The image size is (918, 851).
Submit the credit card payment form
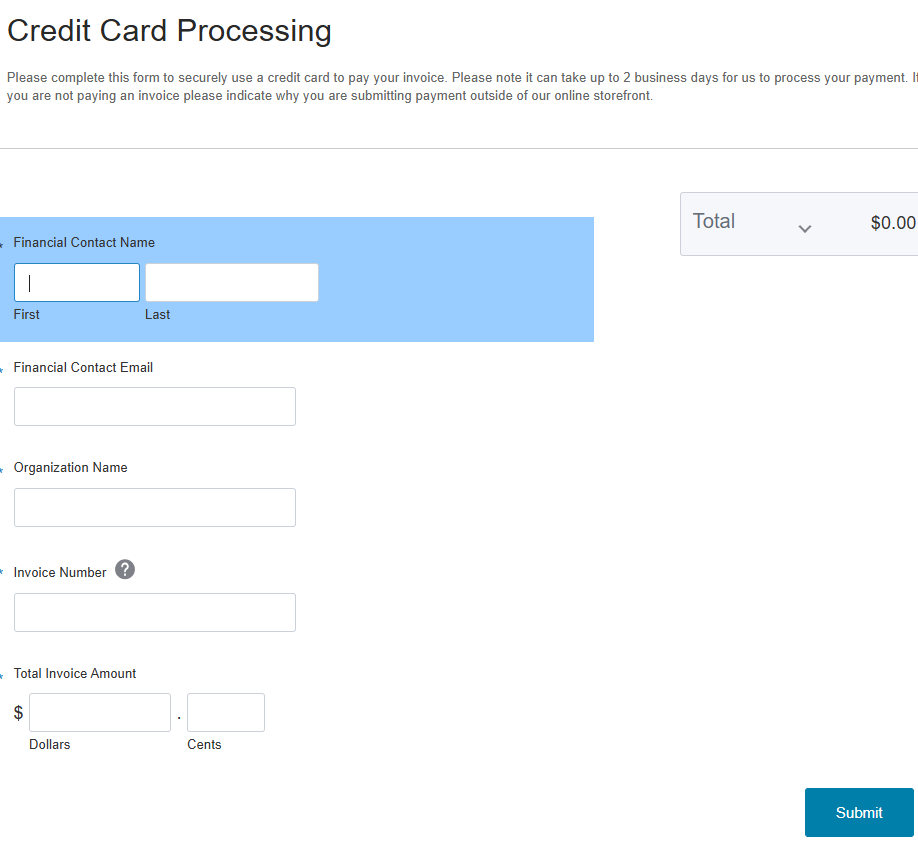click(x=859, y=812)
